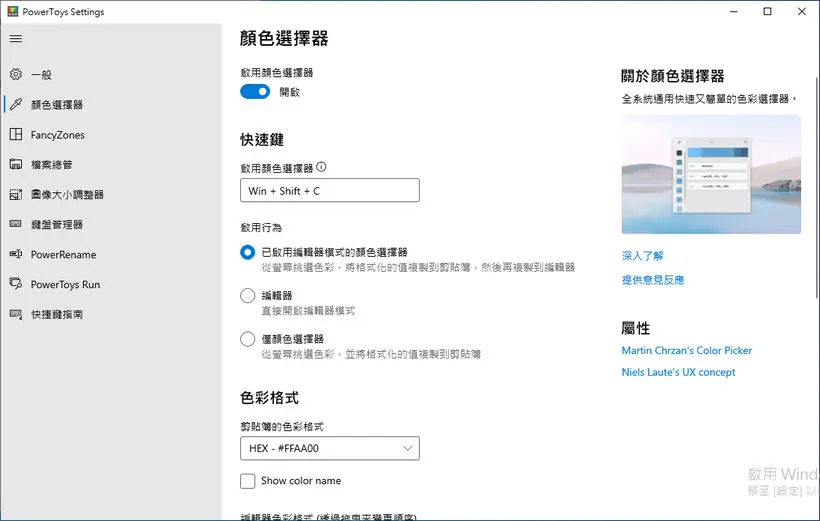Click the PowerRename icon
The height and width of the screenshot is (521, 820).
click(16, 254)
